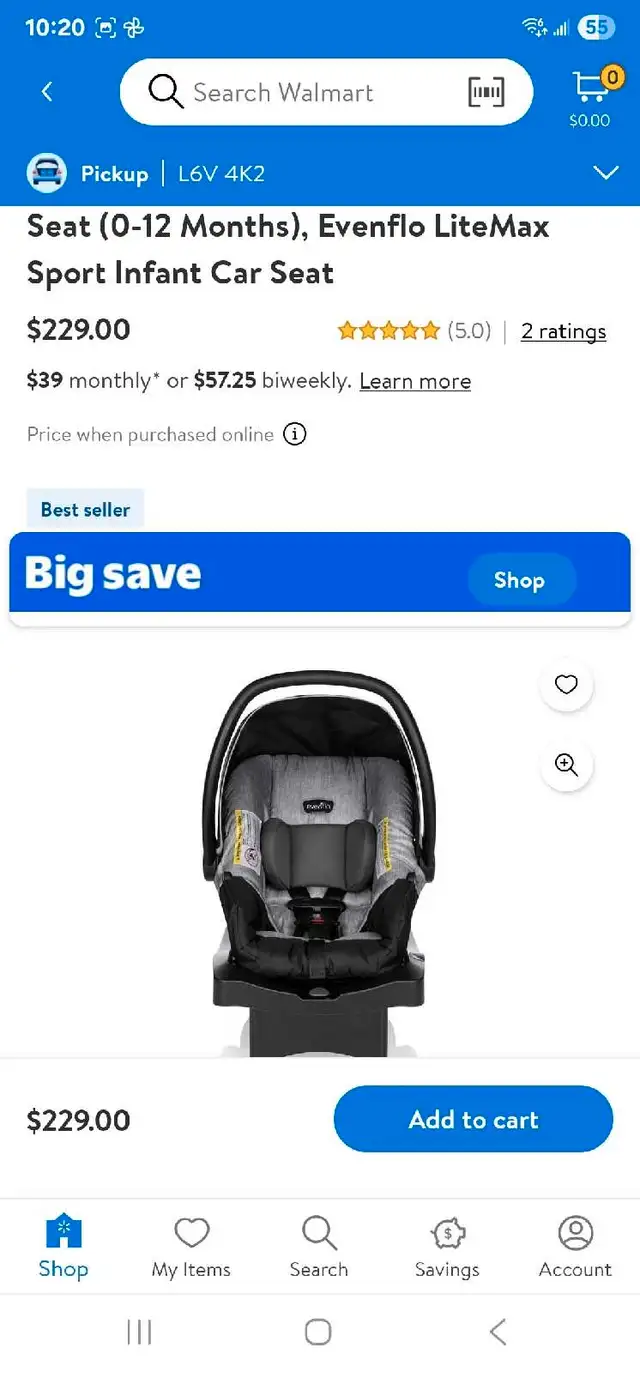This screenshot has height=1373, width=640.
Task: Open the Account tab
Action: tap(575, 1247)
